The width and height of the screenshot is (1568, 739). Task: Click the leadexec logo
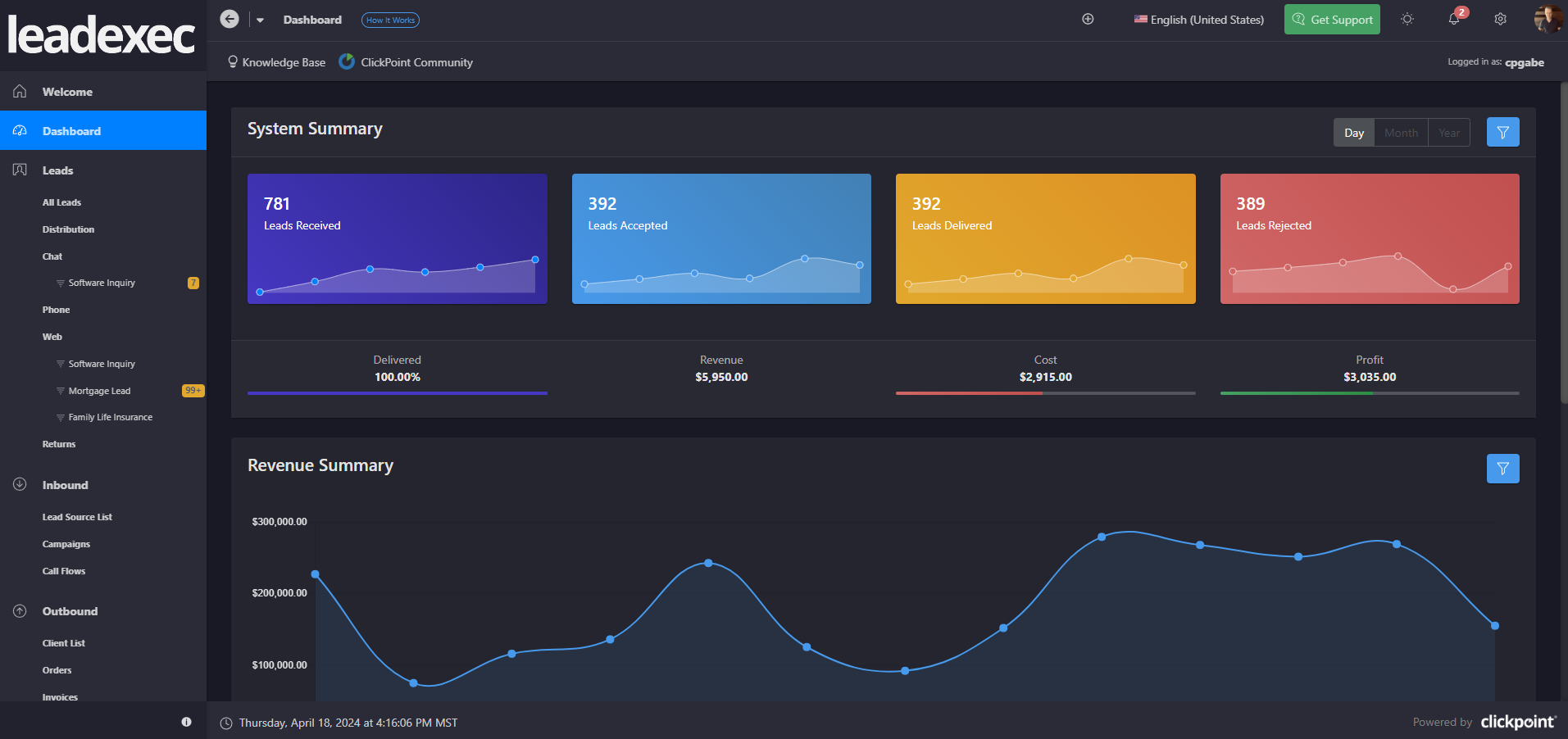(x=102, y=34)
